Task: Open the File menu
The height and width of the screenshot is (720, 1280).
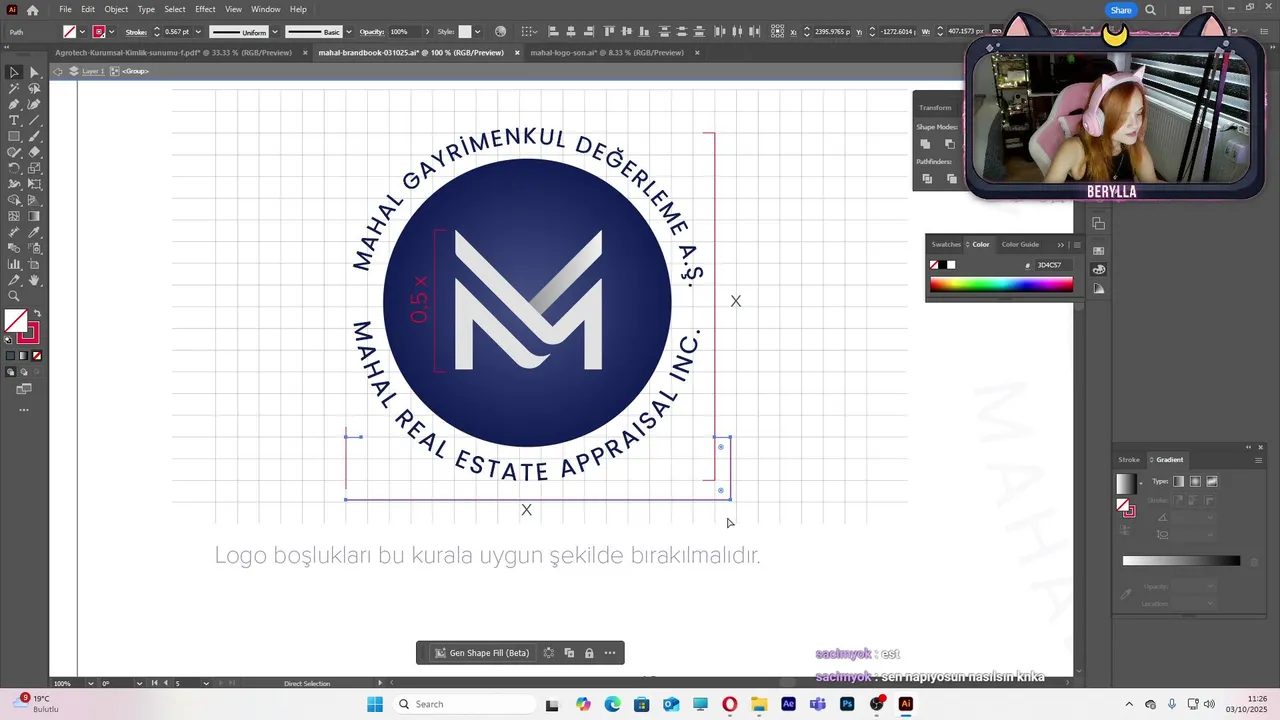Action: [65, 9]
